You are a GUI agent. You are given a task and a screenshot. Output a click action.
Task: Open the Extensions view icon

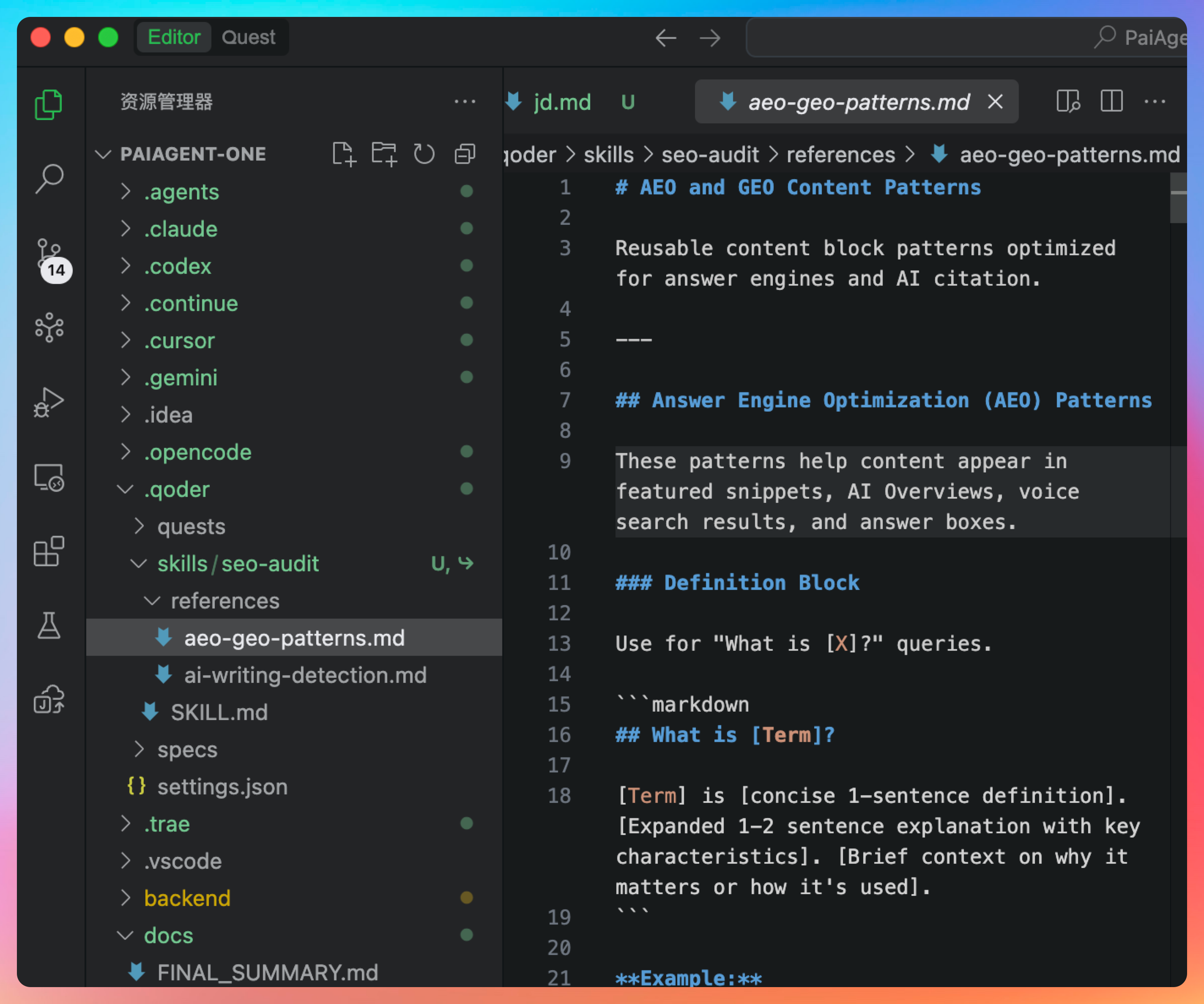(x=49, y=551)
